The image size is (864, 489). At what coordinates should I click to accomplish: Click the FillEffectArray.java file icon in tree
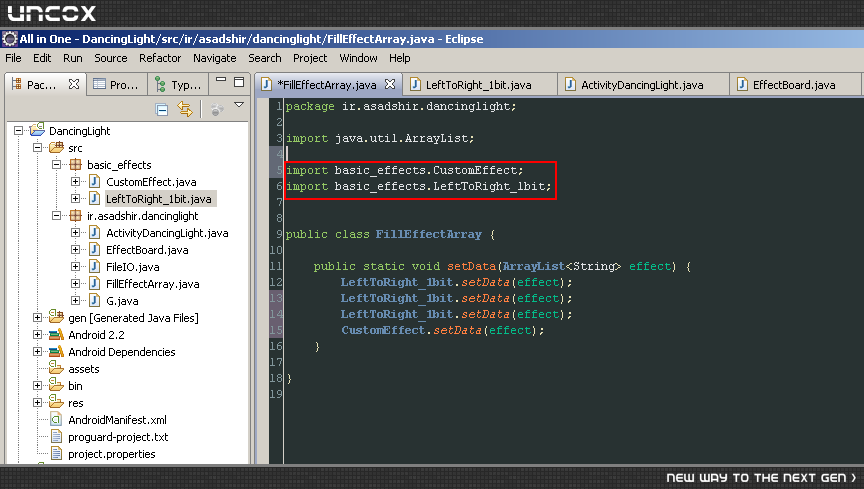[x=95, y=284]
